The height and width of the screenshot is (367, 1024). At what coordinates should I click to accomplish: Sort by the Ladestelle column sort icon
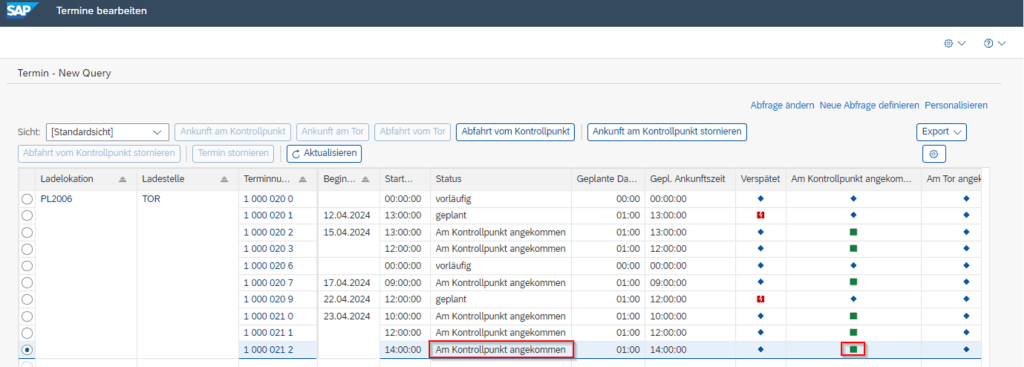click(224, 179)
